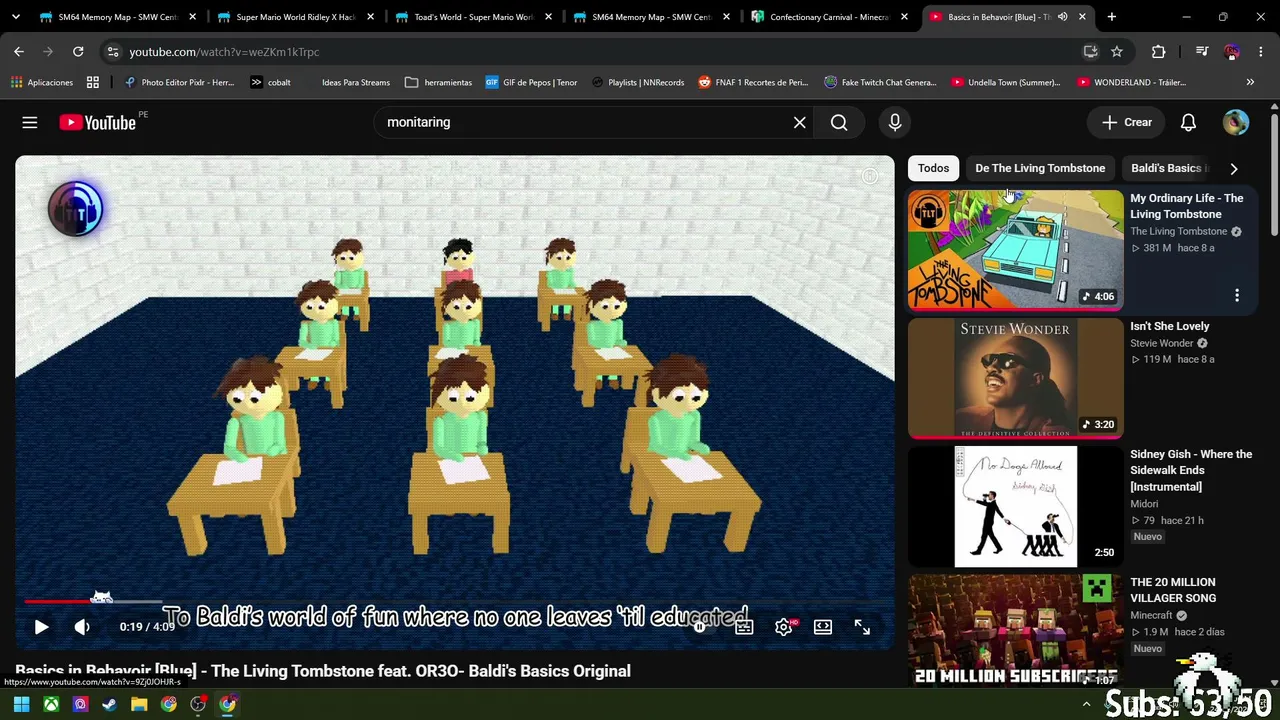Click the TLT channel watermark on the video
1280x720 pixels.
[76, 208]
